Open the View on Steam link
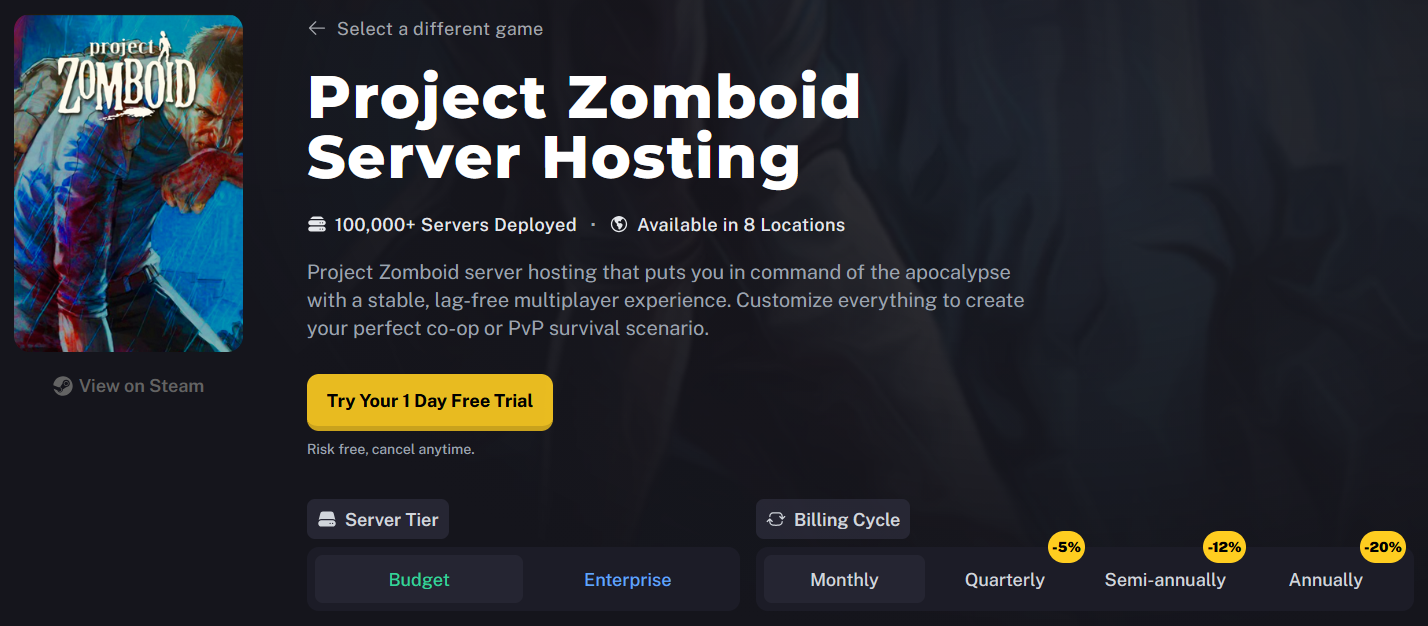 pos(141,386)
